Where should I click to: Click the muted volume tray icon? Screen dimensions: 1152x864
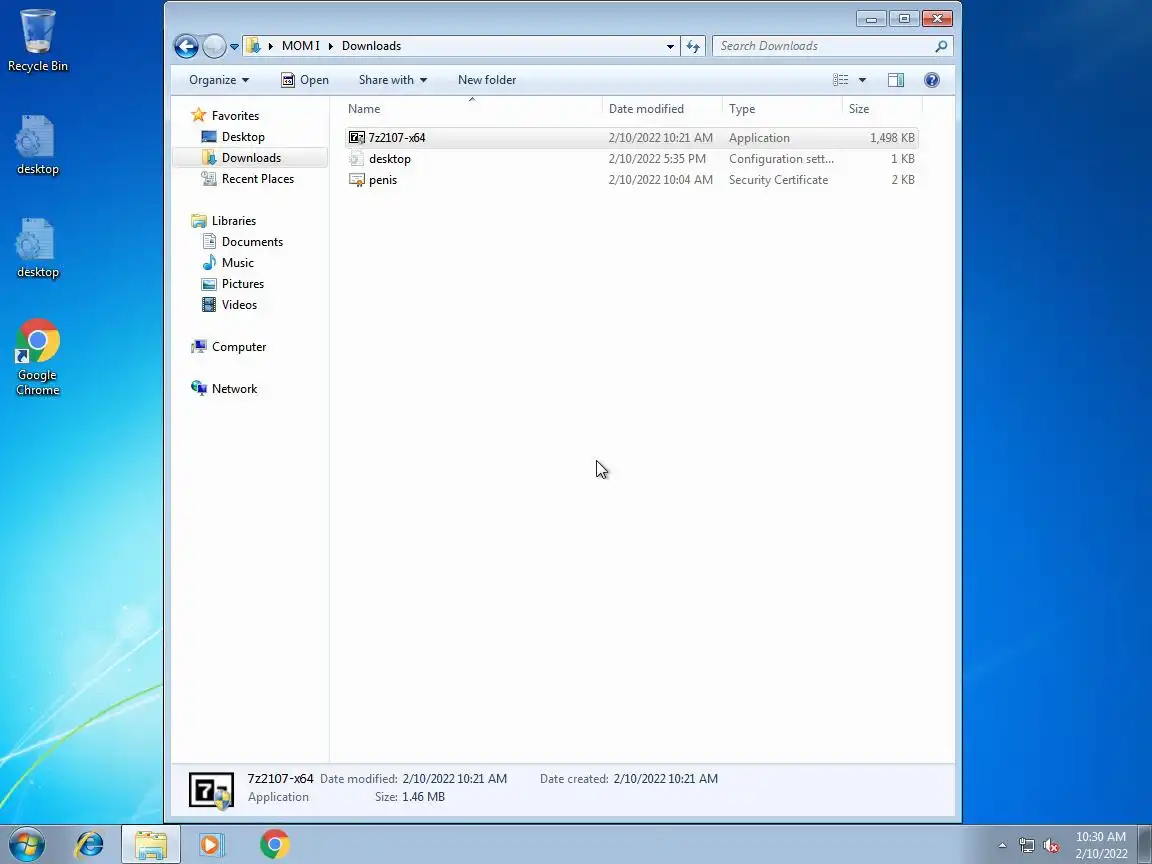point(1051,846)
